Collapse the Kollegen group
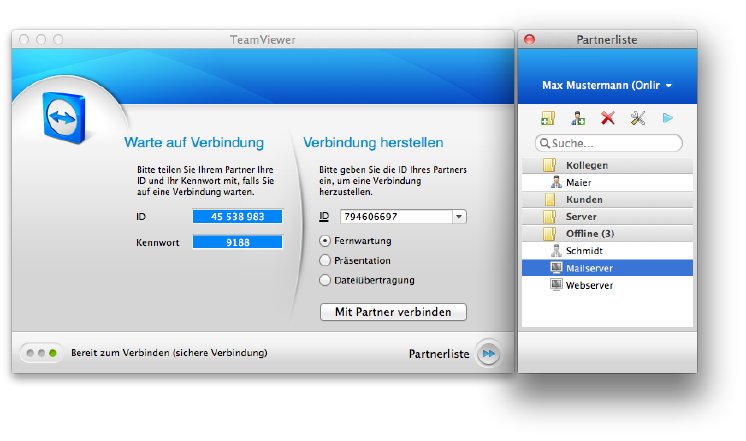This screenshot has width=746, height=441. pyautogui.click(x=607, y=165)
